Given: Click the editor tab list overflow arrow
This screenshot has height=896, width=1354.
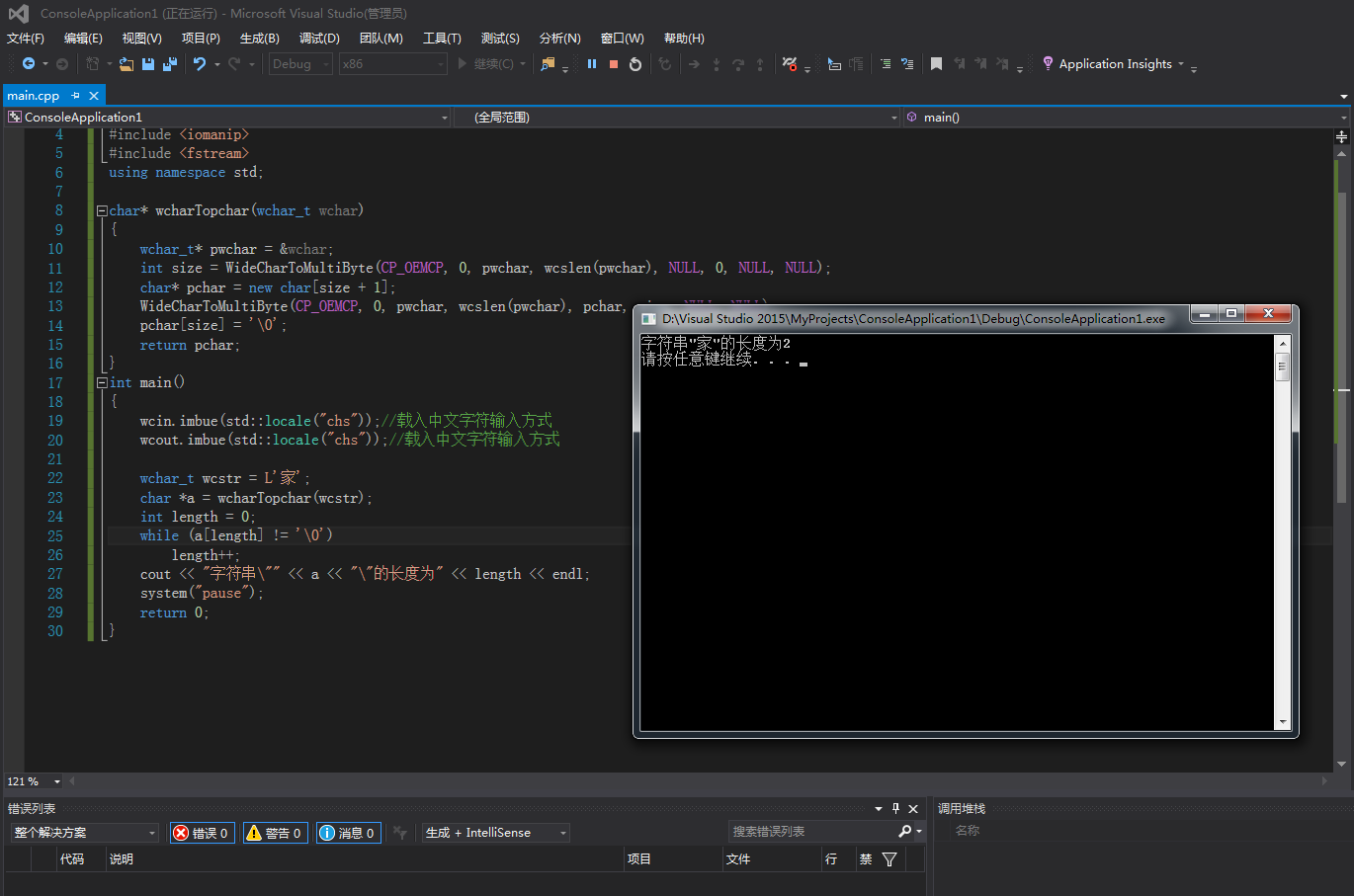Looking at the screenshot, I should 1344,96.
